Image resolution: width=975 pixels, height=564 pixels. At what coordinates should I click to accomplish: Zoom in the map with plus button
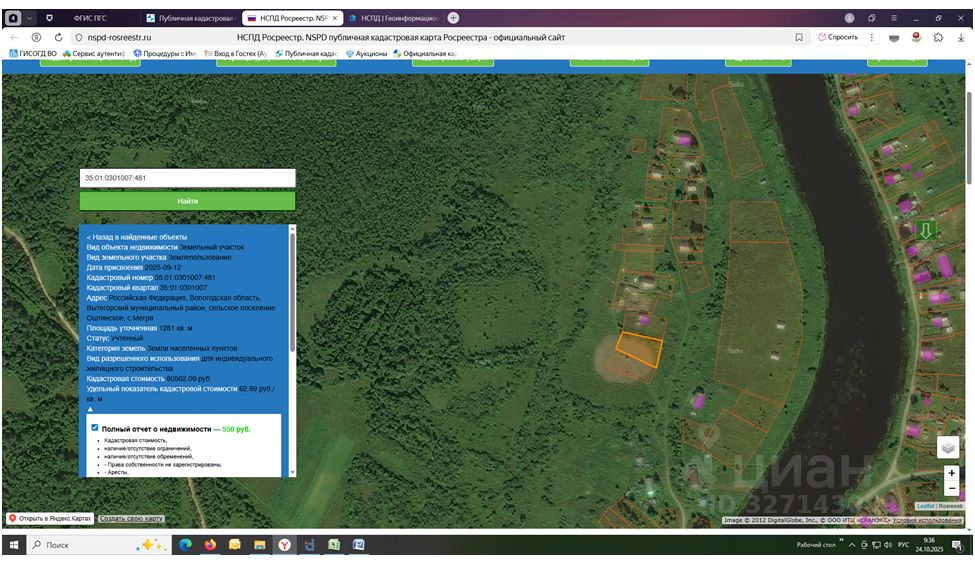(x=951, y=473)
